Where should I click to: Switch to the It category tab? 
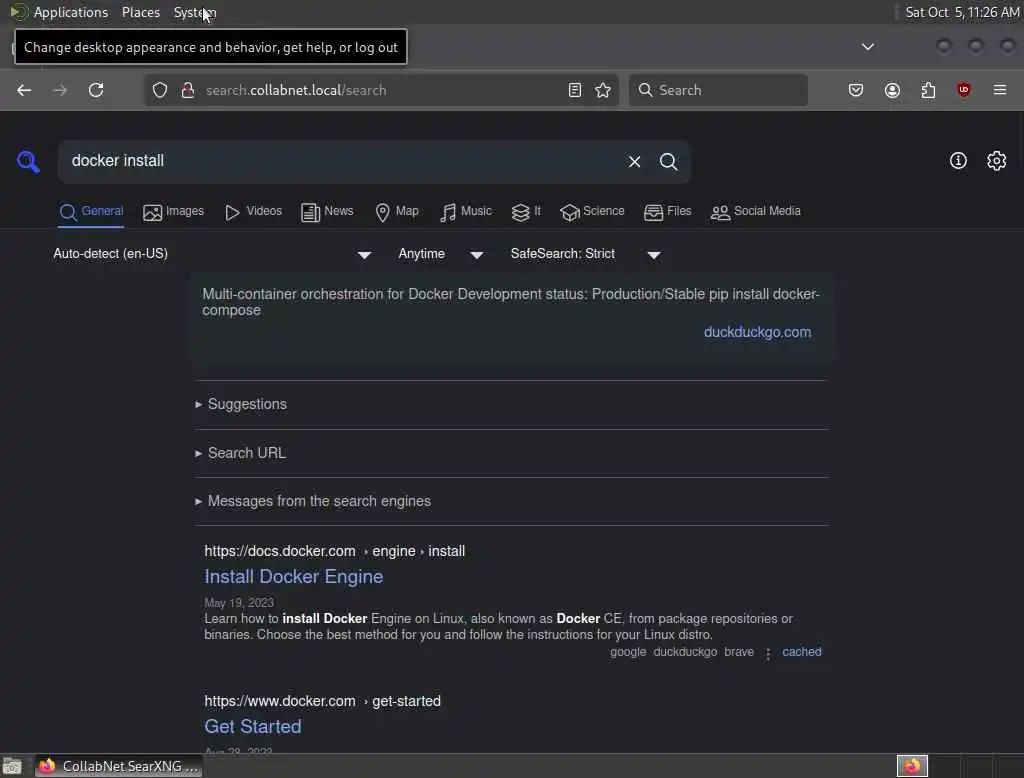point(526,212)
